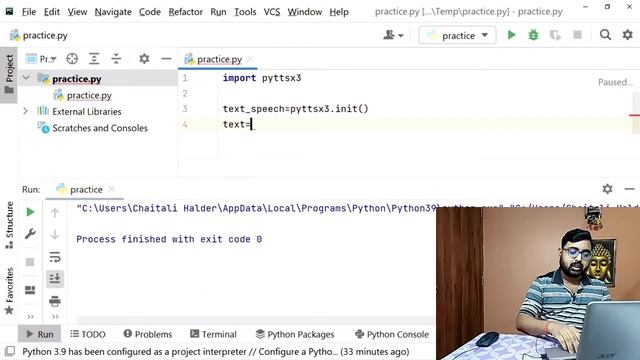Viewport: 640px width, 360px height.
Task: Hide the Run panel with minus icon
Action: (629, 189)
